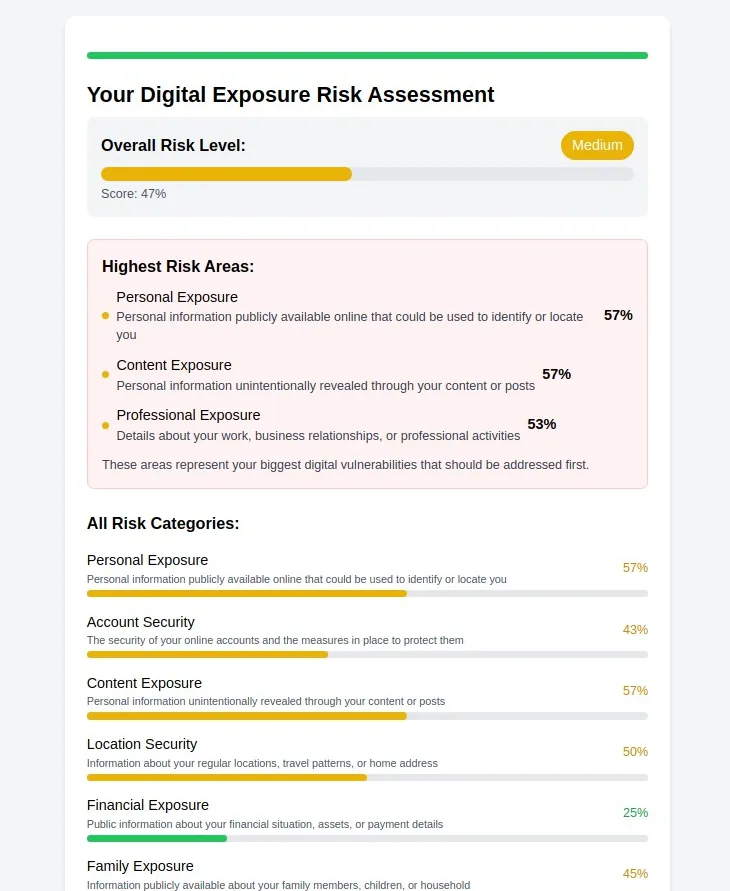
Task: Click the Medium risk level badge
Action: tap(597, 145)
